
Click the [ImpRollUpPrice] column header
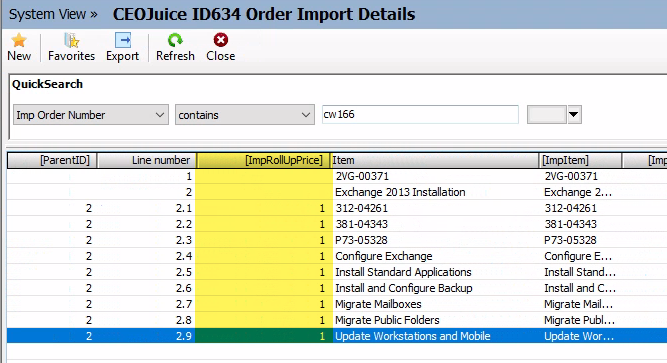(263, 160)
